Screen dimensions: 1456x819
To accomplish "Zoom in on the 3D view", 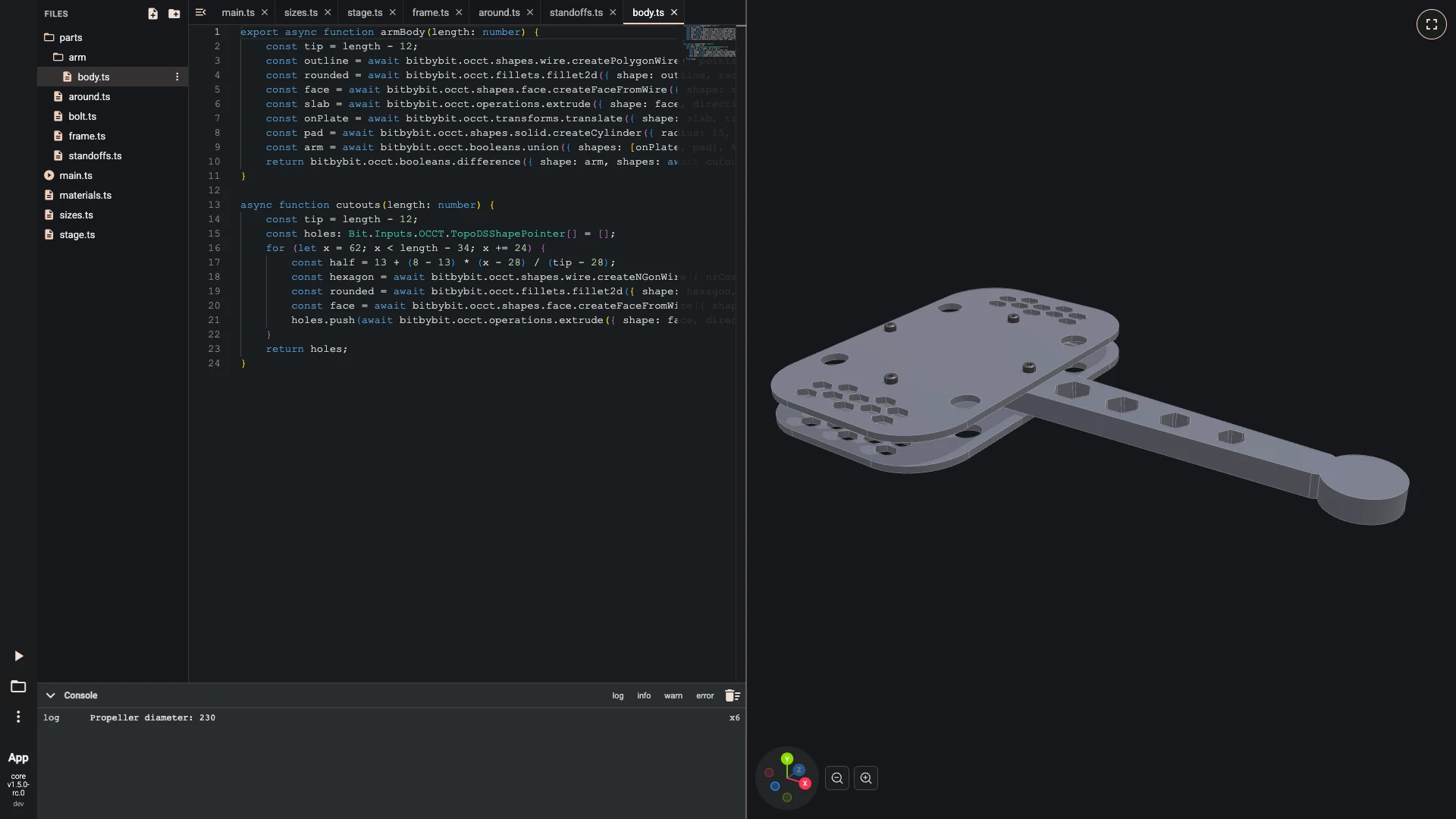I will 866,778.
